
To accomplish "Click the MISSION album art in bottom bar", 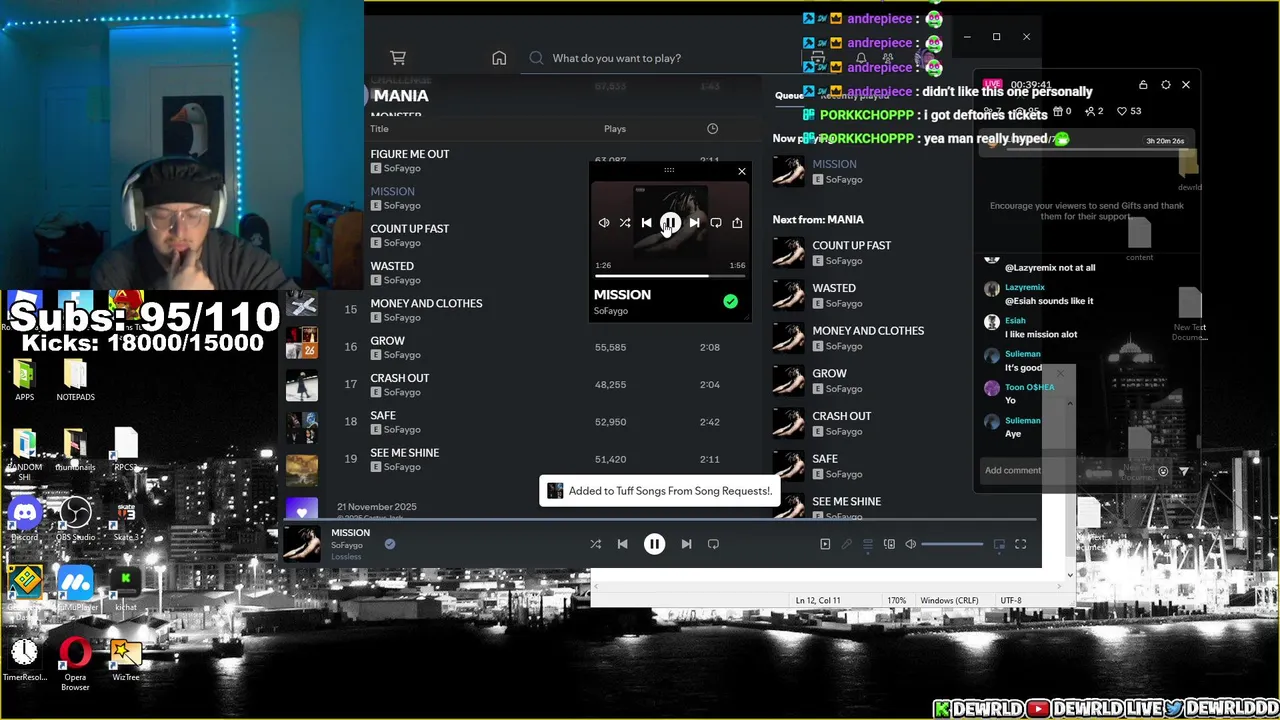I will point(301,544).
